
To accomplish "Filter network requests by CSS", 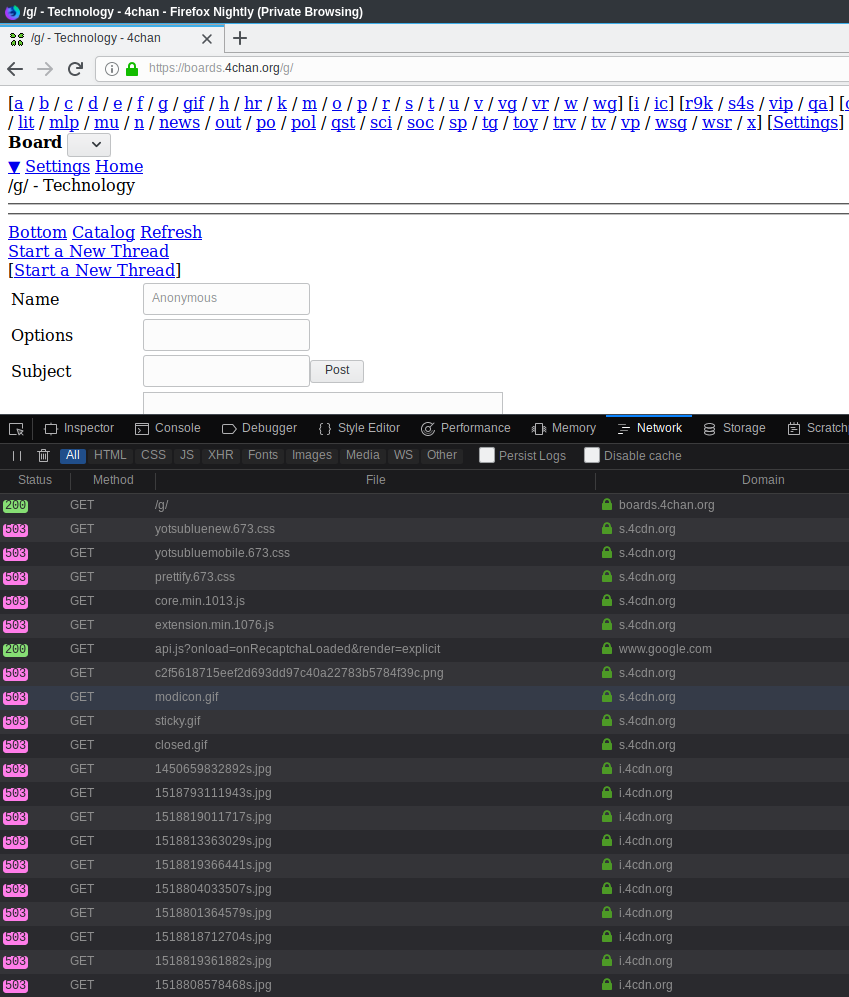I will click(x=153, y=455).
